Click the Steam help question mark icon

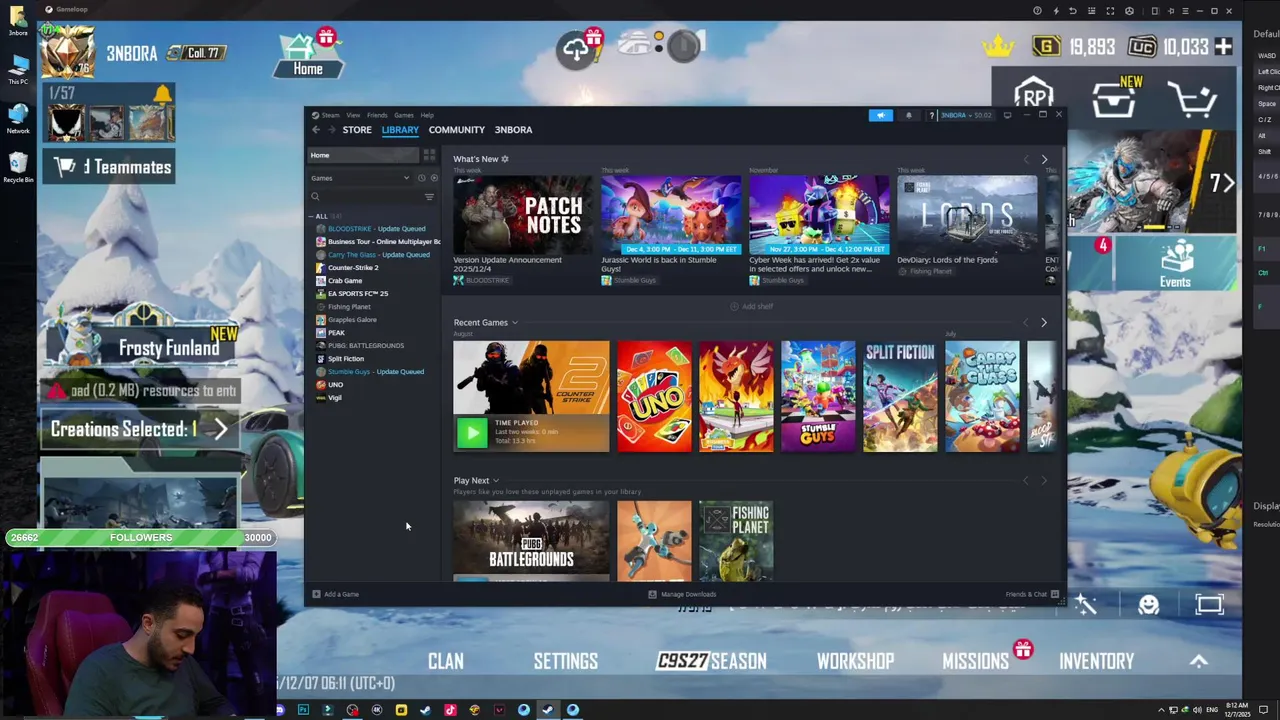coord(932,115)
